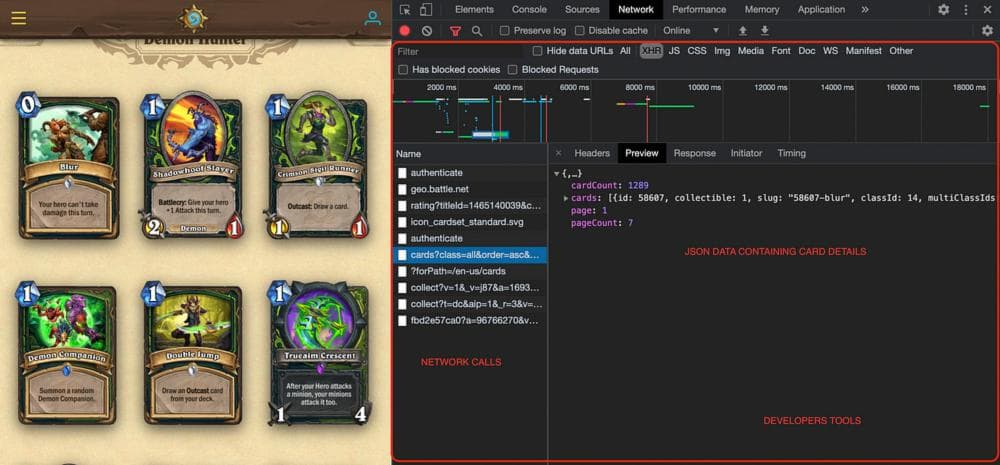The image size is (1000, 465).
Task: Open the Sources tab
Action: coord(582,10)
